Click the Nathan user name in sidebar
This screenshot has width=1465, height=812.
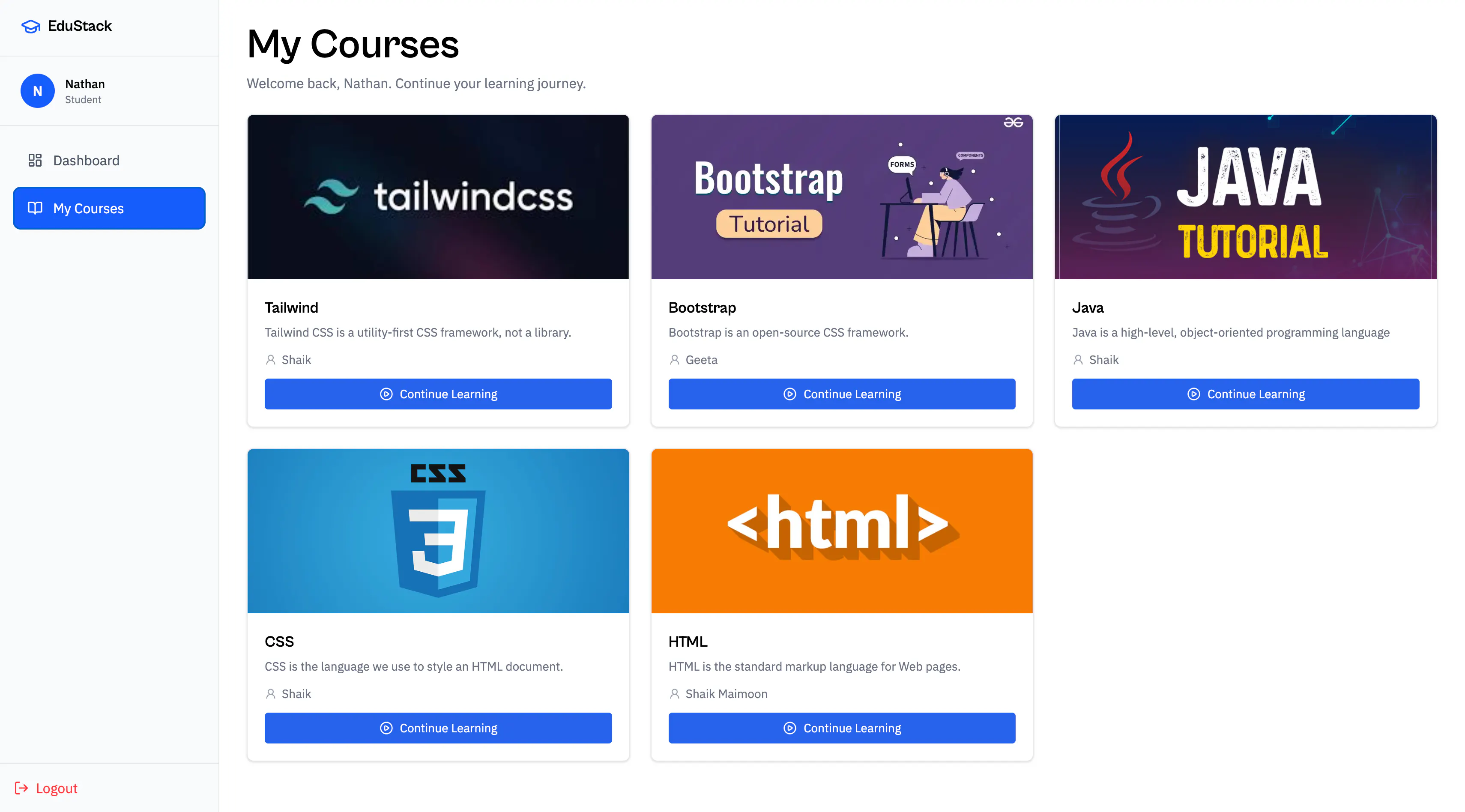pyautogui.click(x=85, y=84)
